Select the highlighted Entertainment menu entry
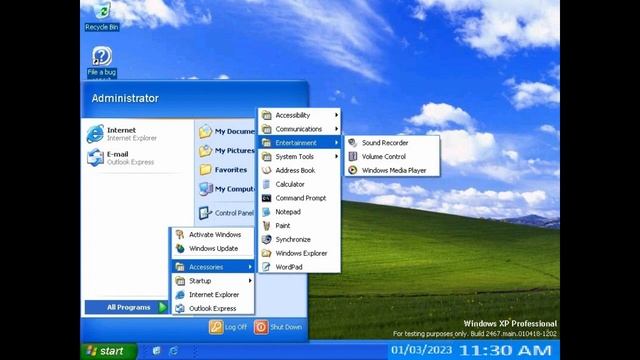Viewport: 640px width, 360px height. (299, 143)
